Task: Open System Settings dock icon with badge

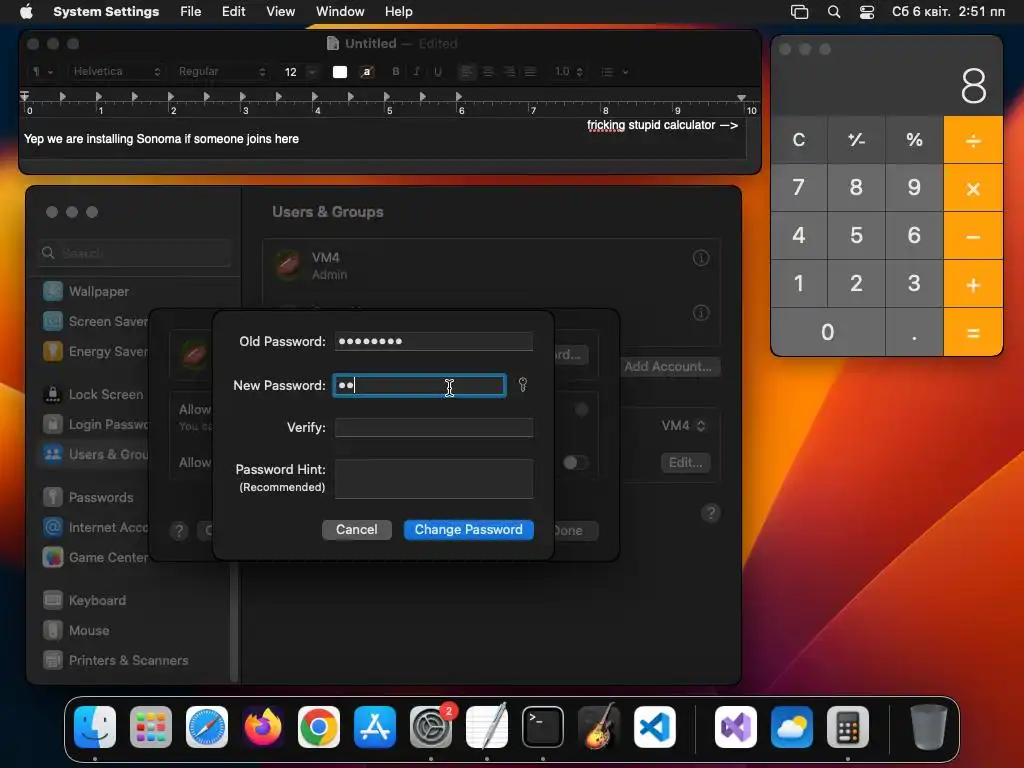Action: [x=431, y=727]
